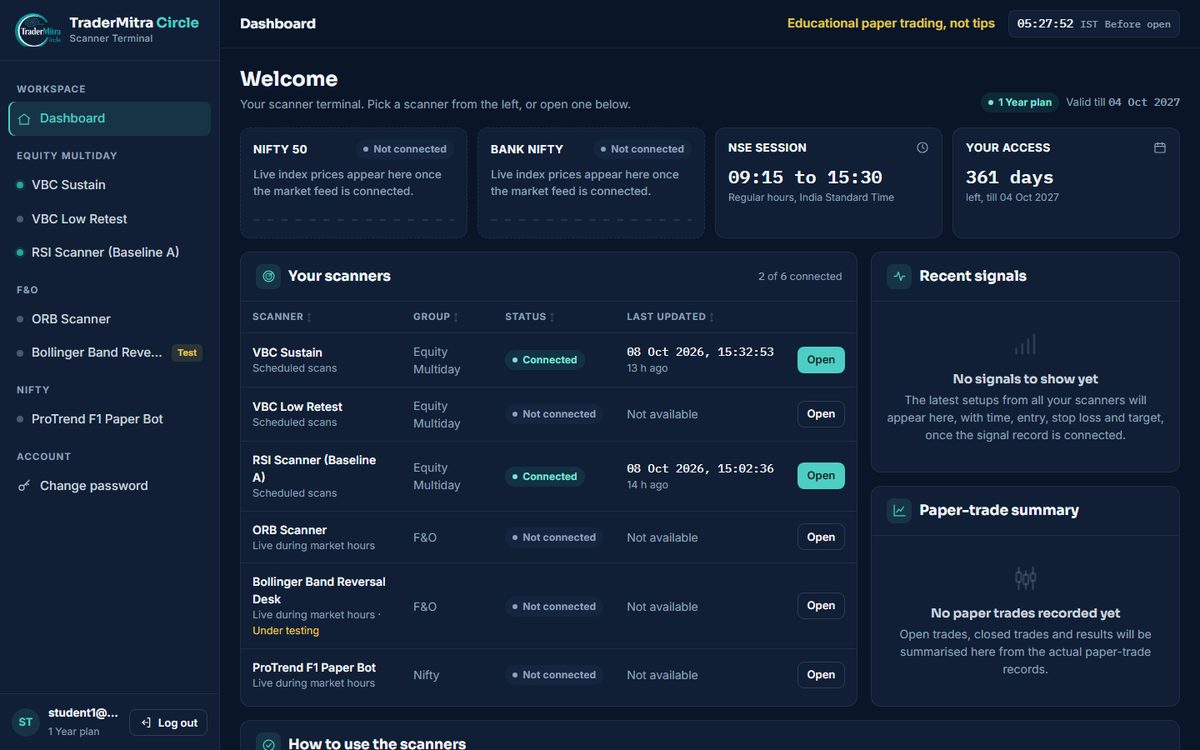This screenshot has height=750, width=1200.
Task: Click the pulse icon beside Recent signals
Action: [x=899, y=276]
